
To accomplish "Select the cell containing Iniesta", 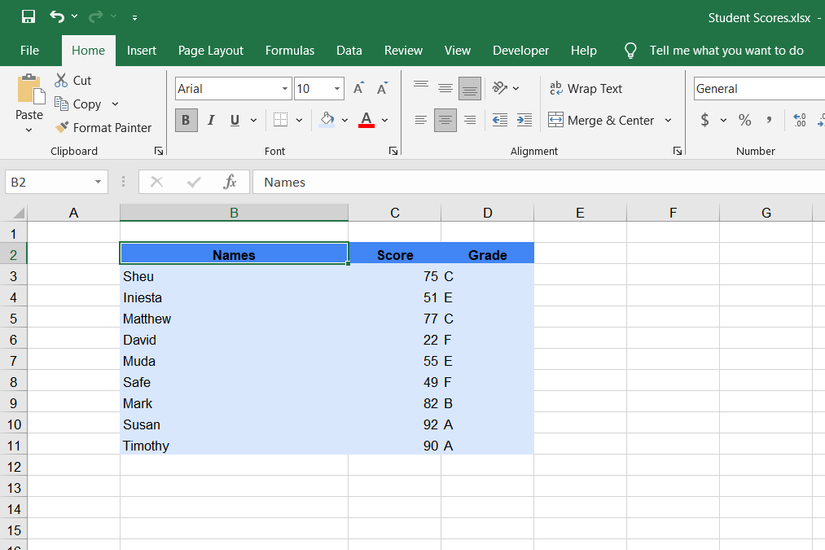I will 233,298.
